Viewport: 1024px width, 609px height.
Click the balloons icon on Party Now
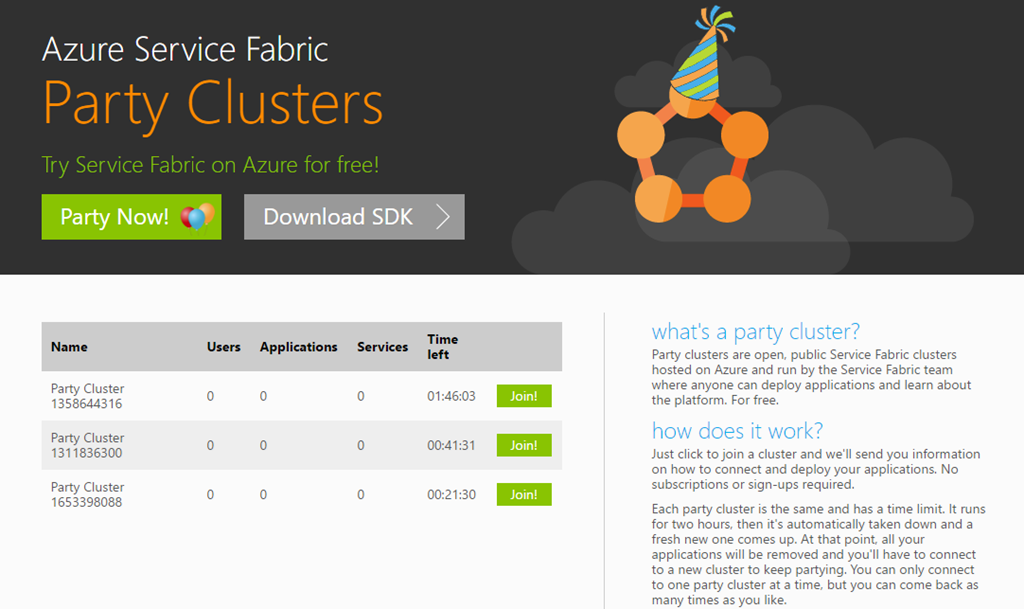(198, 217)
